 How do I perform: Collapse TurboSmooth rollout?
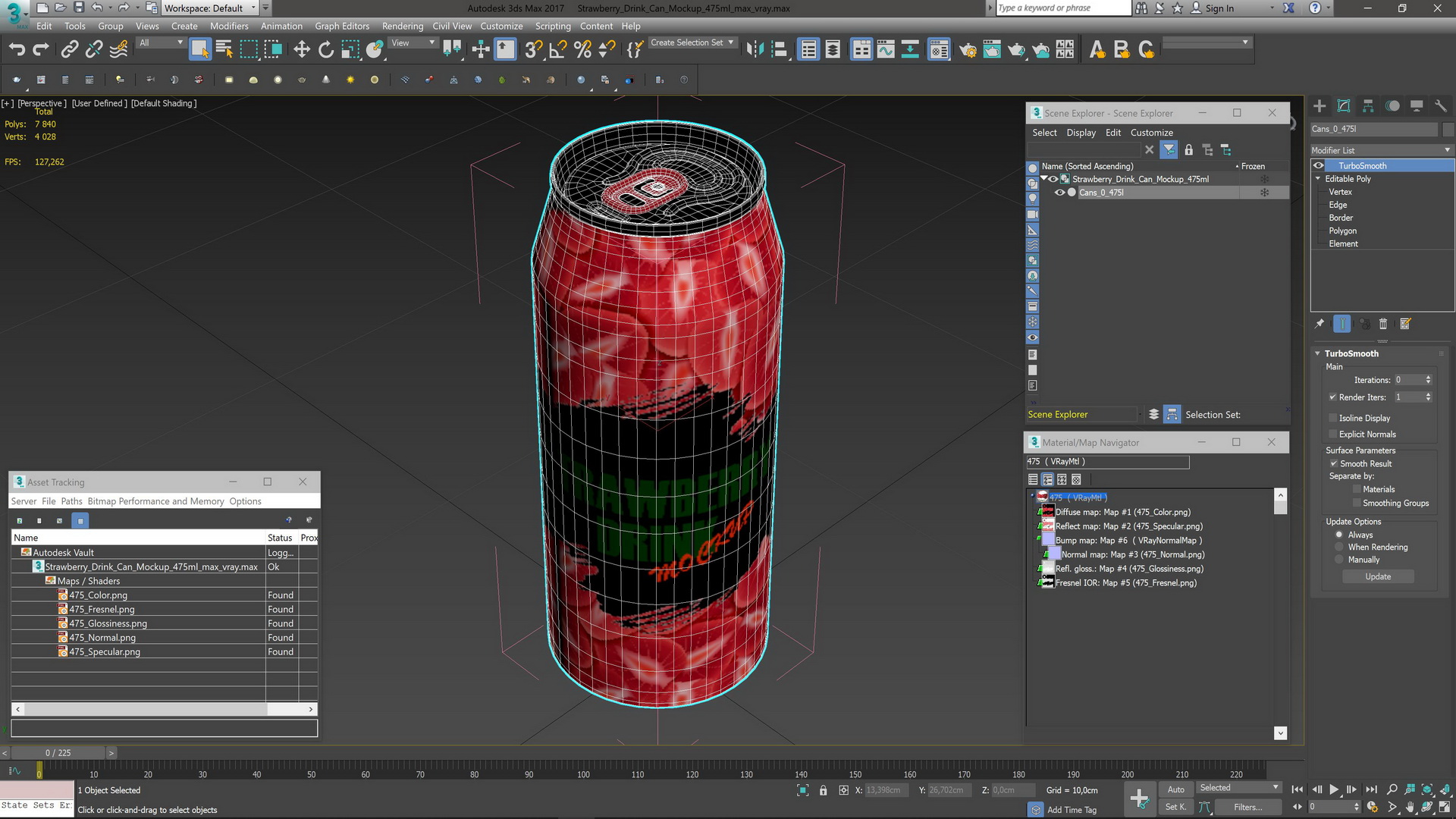1318,353
